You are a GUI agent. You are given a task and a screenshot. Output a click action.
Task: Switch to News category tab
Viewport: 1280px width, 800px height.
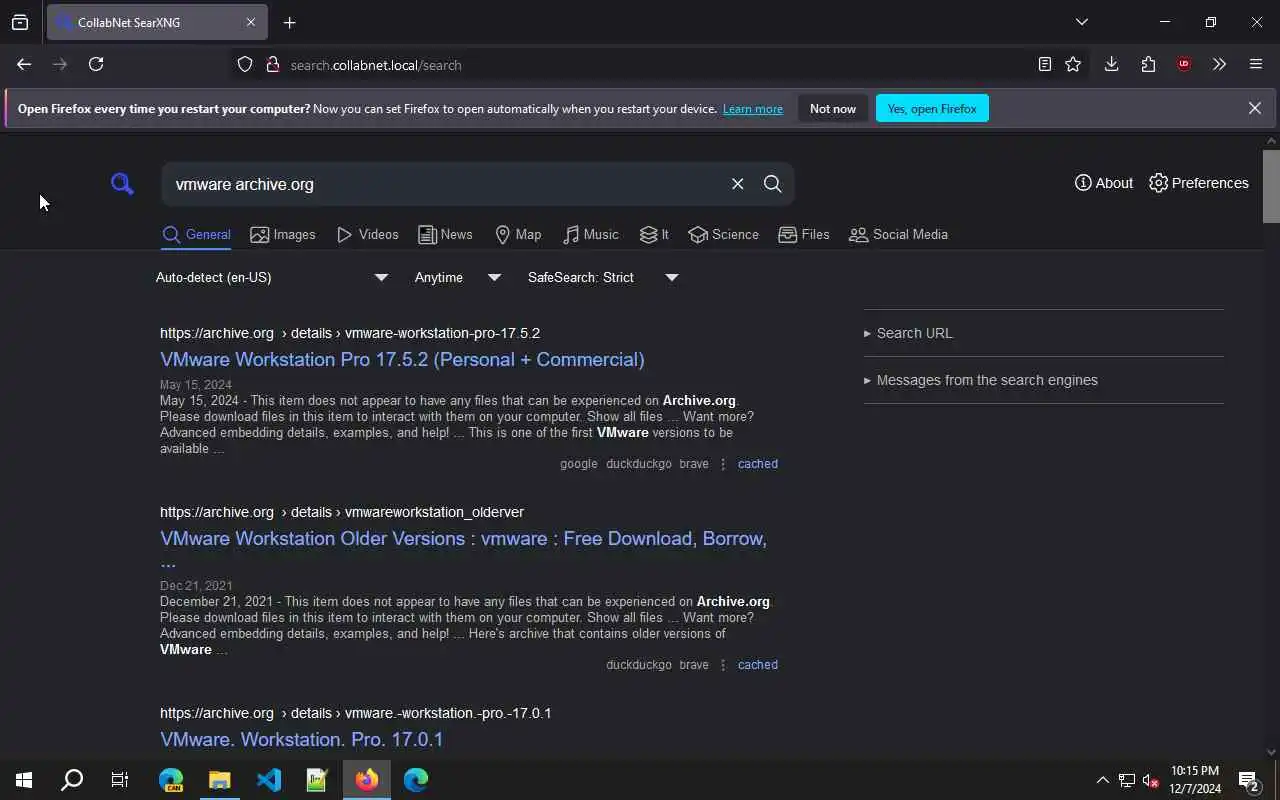coord(445,234)
